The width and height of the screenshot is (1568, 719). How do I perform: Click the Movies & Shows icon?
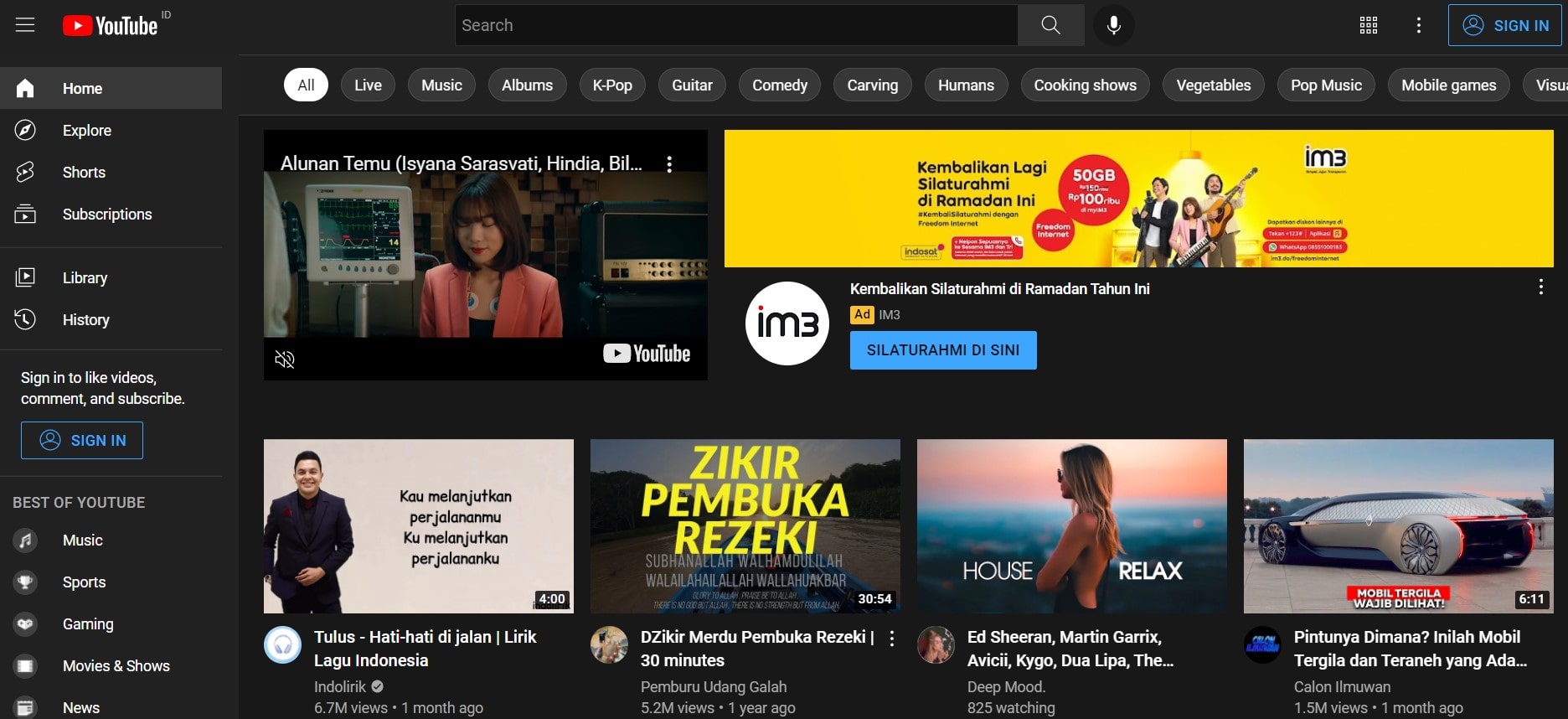click(25, 665)
